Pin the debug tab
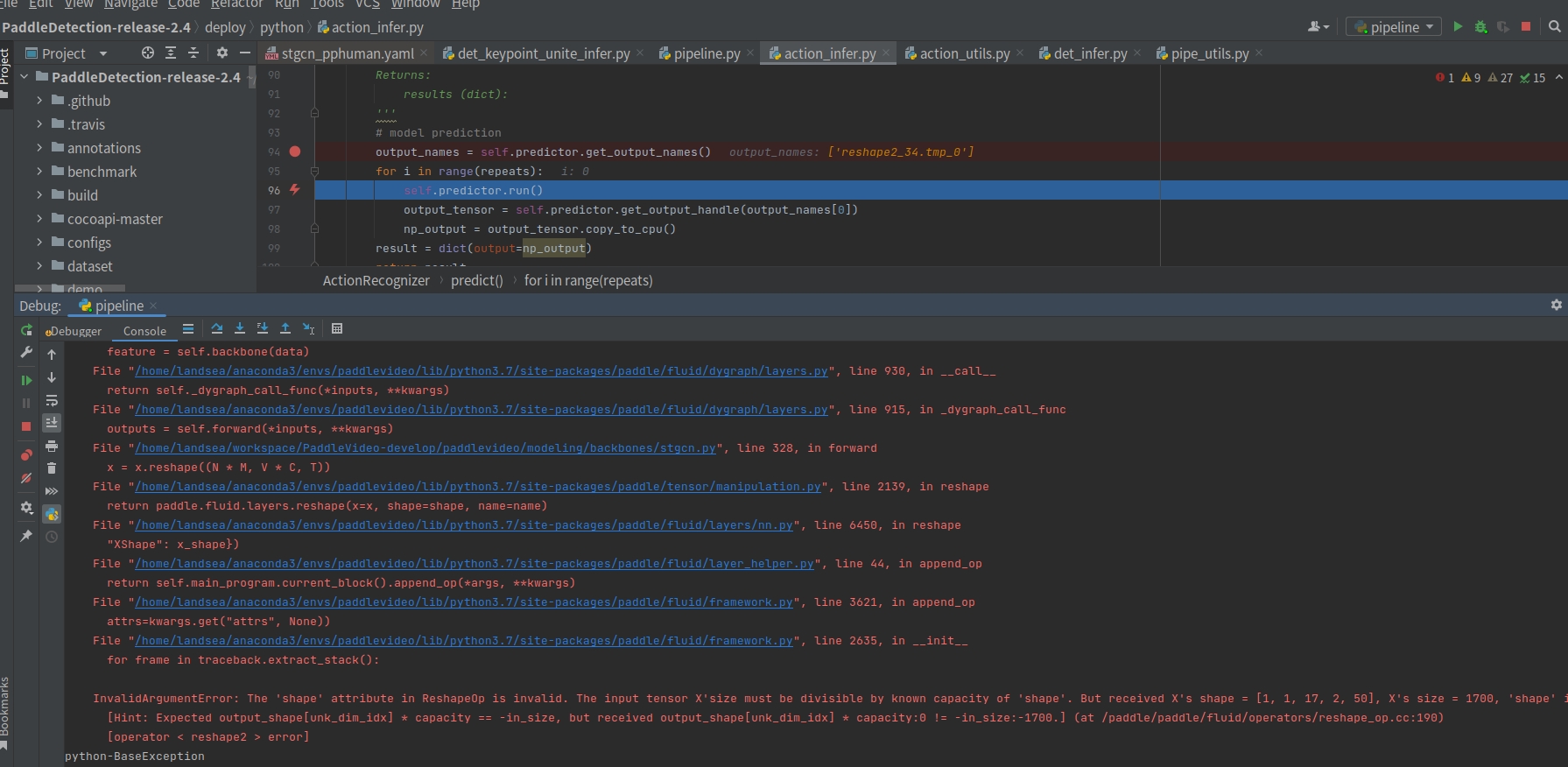 (x=26, y=536)
